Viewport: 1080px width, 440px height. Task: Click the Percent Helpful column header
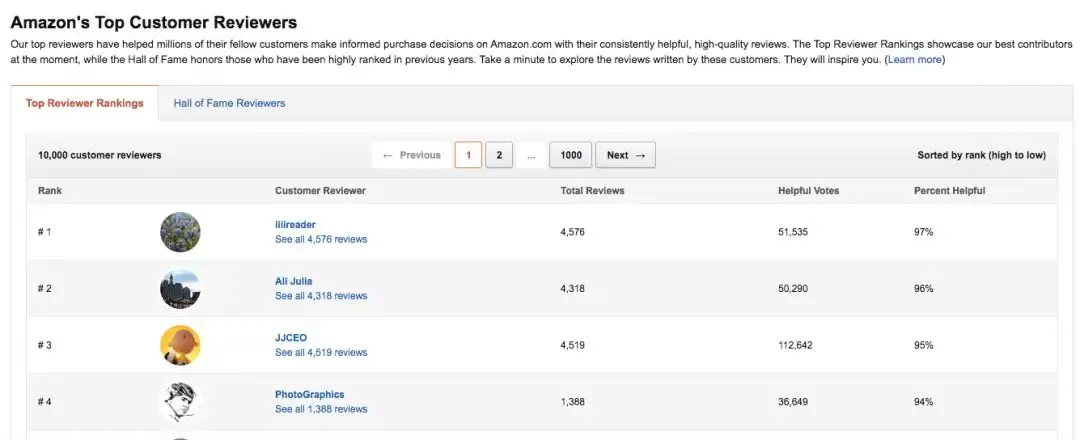click(x=950, y=191)
